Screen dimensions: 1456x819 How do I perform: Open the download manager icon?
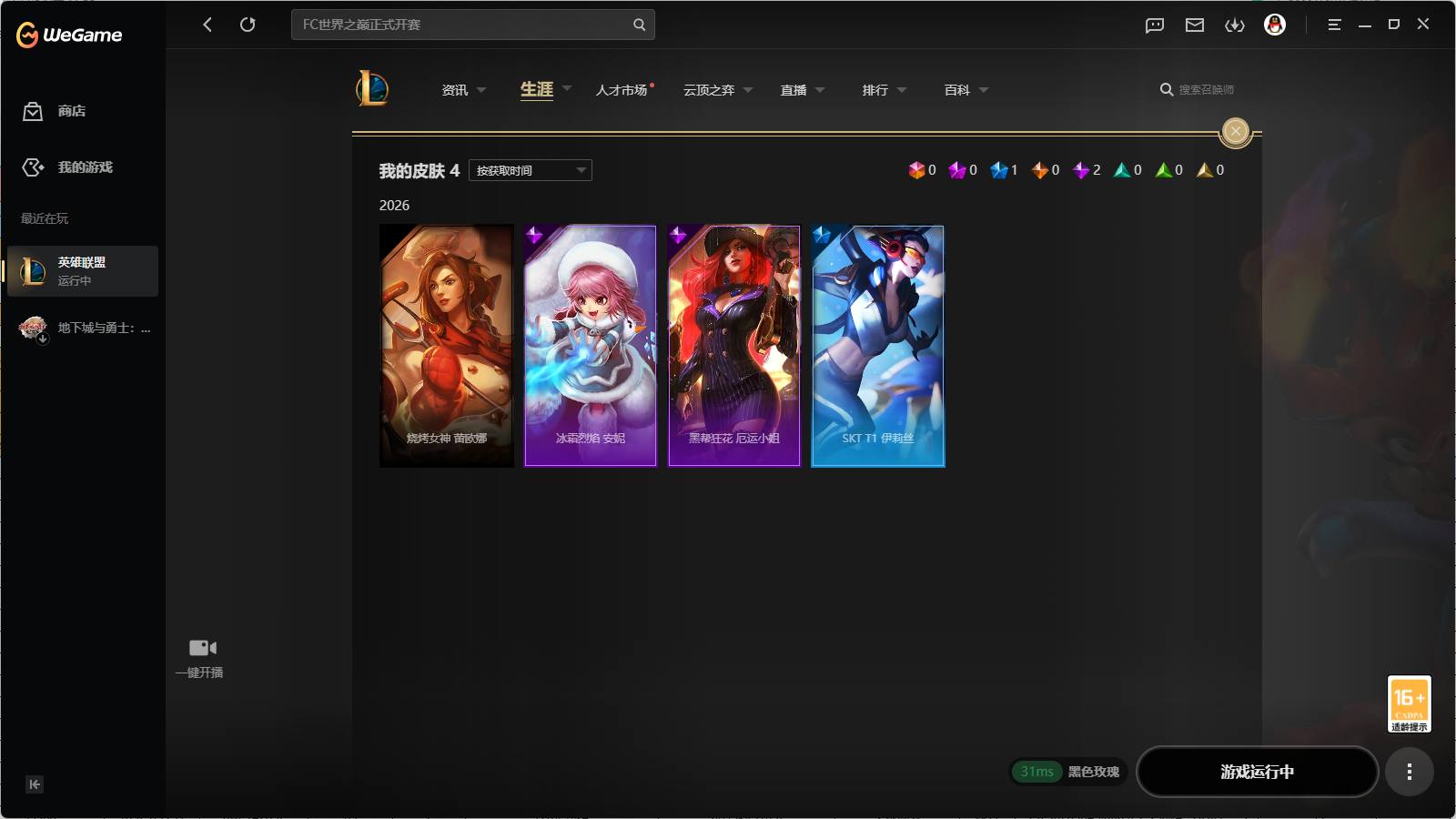point(1235,25)
